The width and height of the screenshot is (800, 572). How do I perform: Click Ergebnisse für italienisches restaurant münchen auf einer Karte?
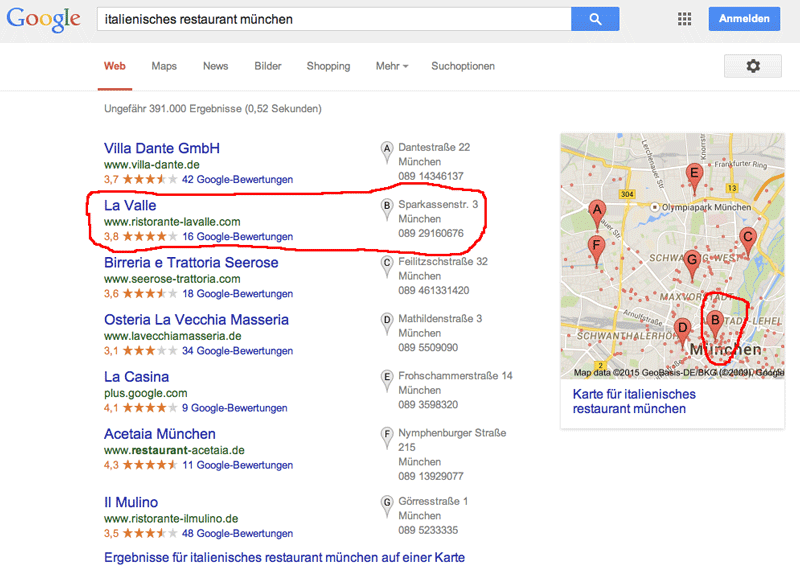[x=284, y=558]
